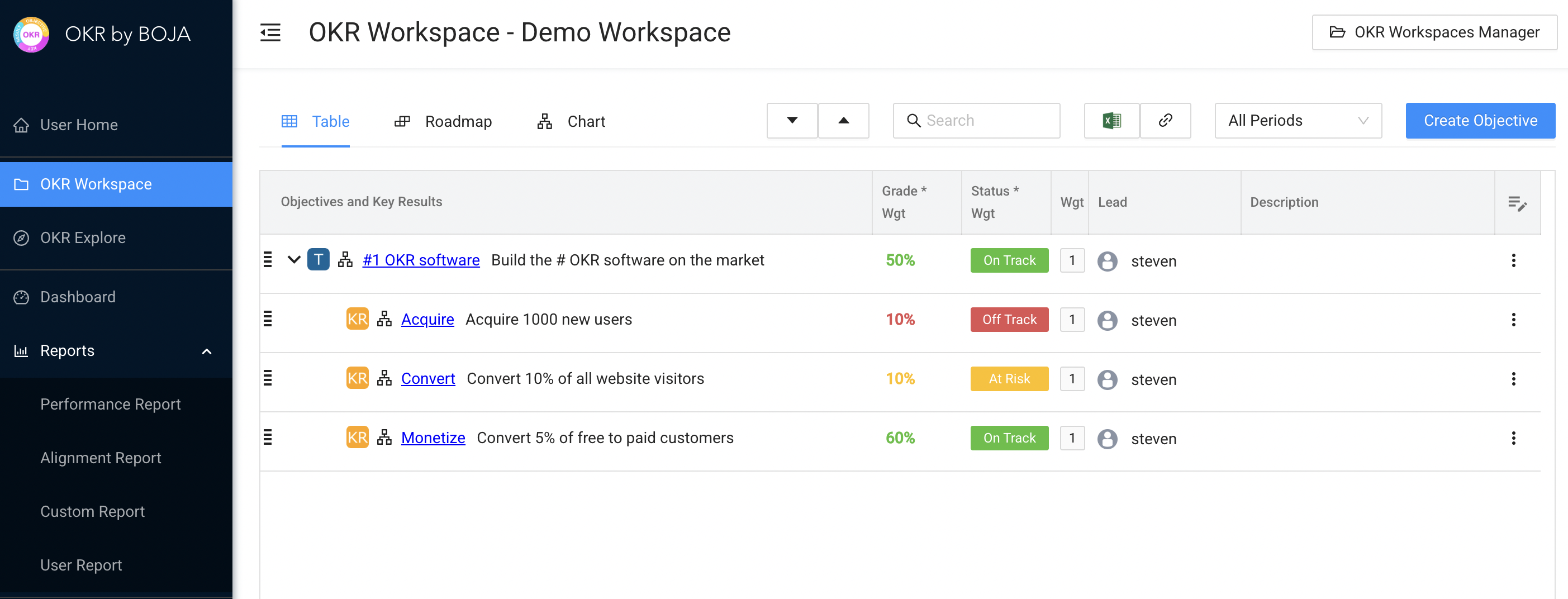
Task: Click the Create Objective button
Action: pyautogui.click(x=1480, y=121)
